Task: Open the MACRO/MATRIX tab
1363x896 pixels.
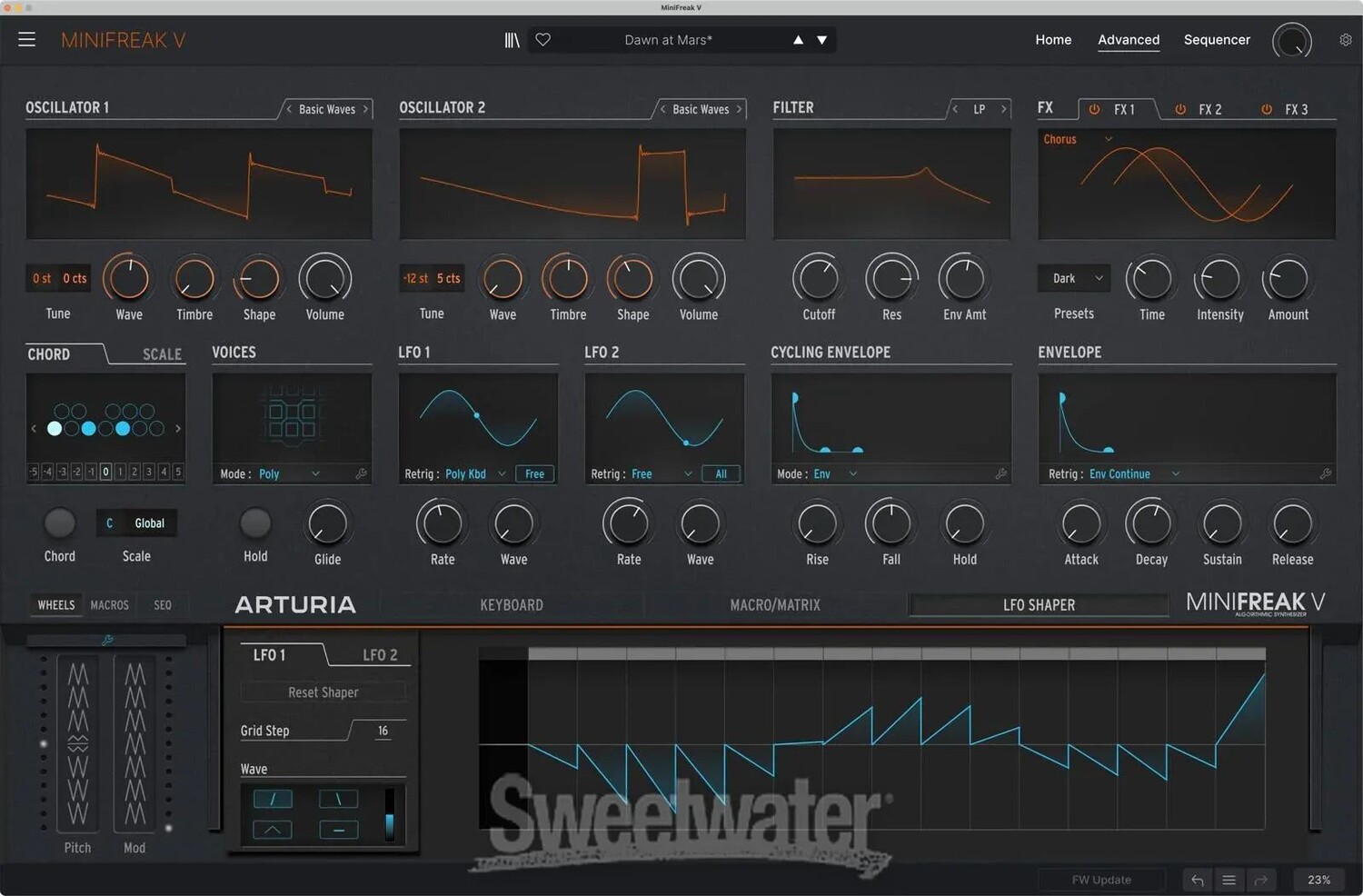Action: coord(775,605)
